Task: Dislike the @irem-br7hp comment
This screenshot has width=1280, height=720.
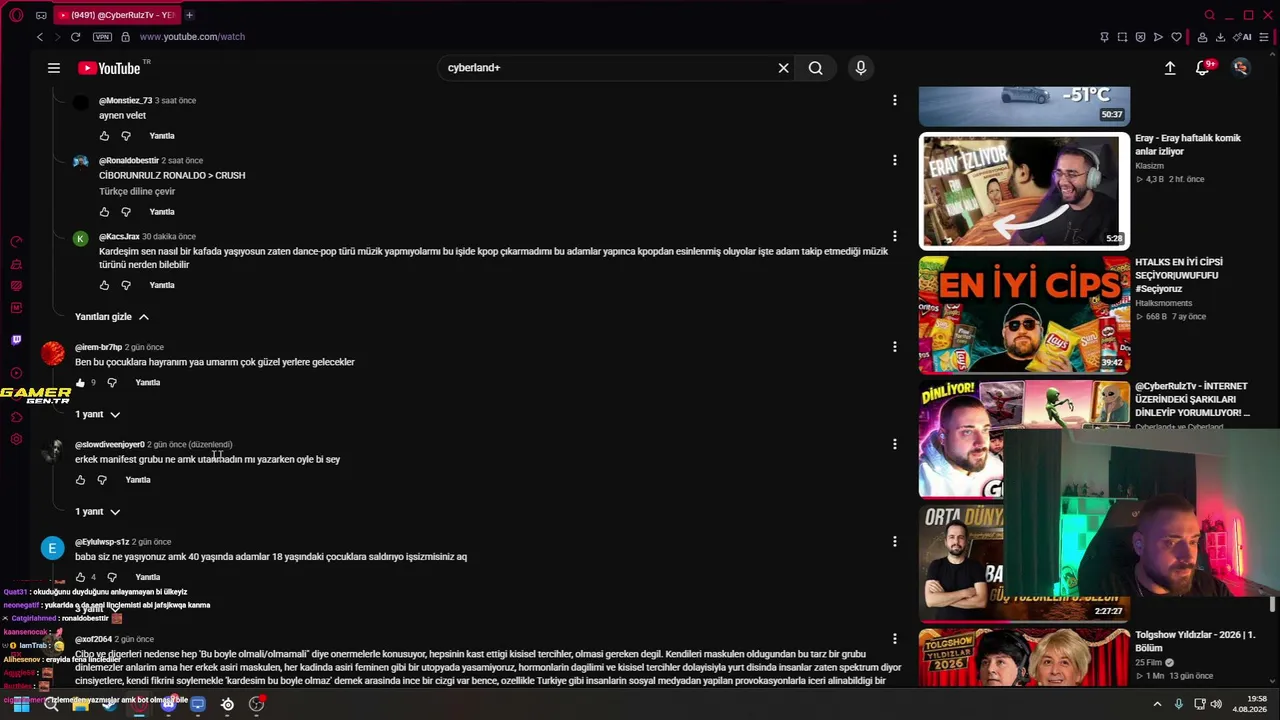Action: pyautogui.click(x=112, y=382)
